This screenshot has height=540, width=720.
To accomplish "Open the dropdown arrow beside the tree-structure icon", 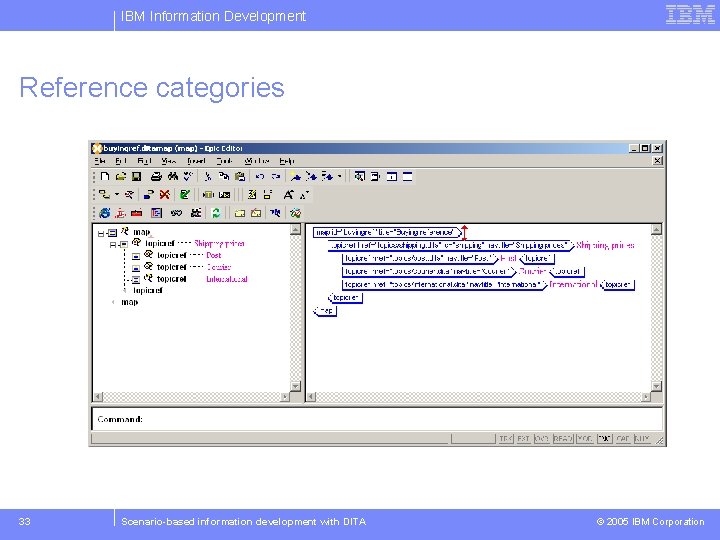I will click(x=117, y=195).
